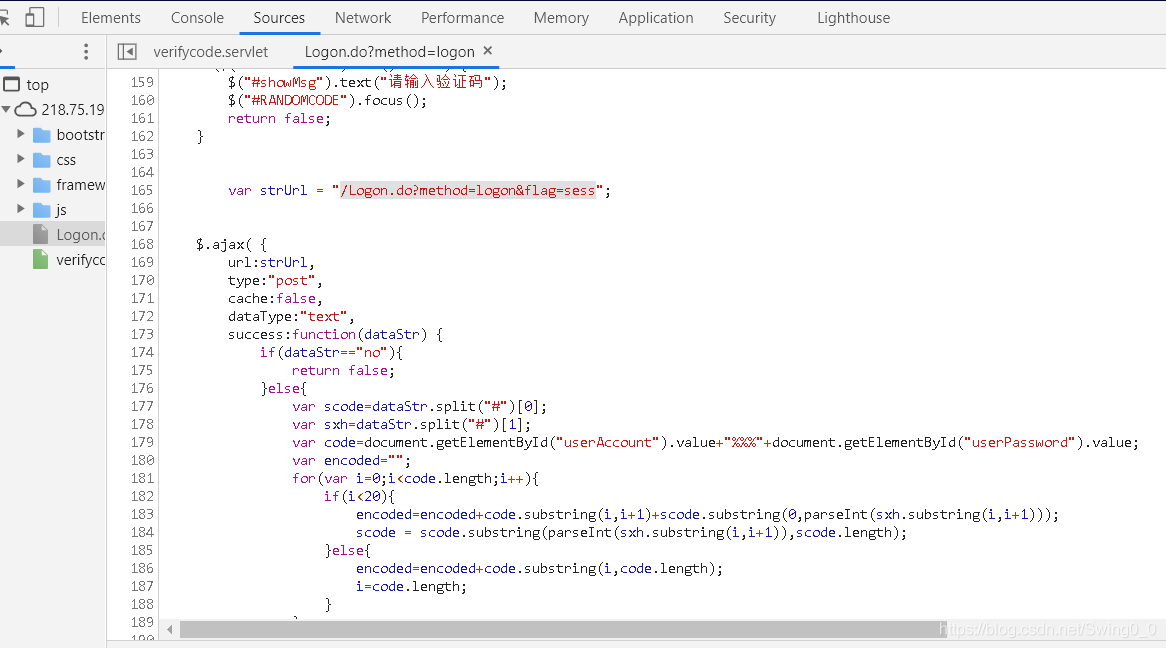Click 'dataType:"text",' line text

pyautogui.click(x=291, y=316)
